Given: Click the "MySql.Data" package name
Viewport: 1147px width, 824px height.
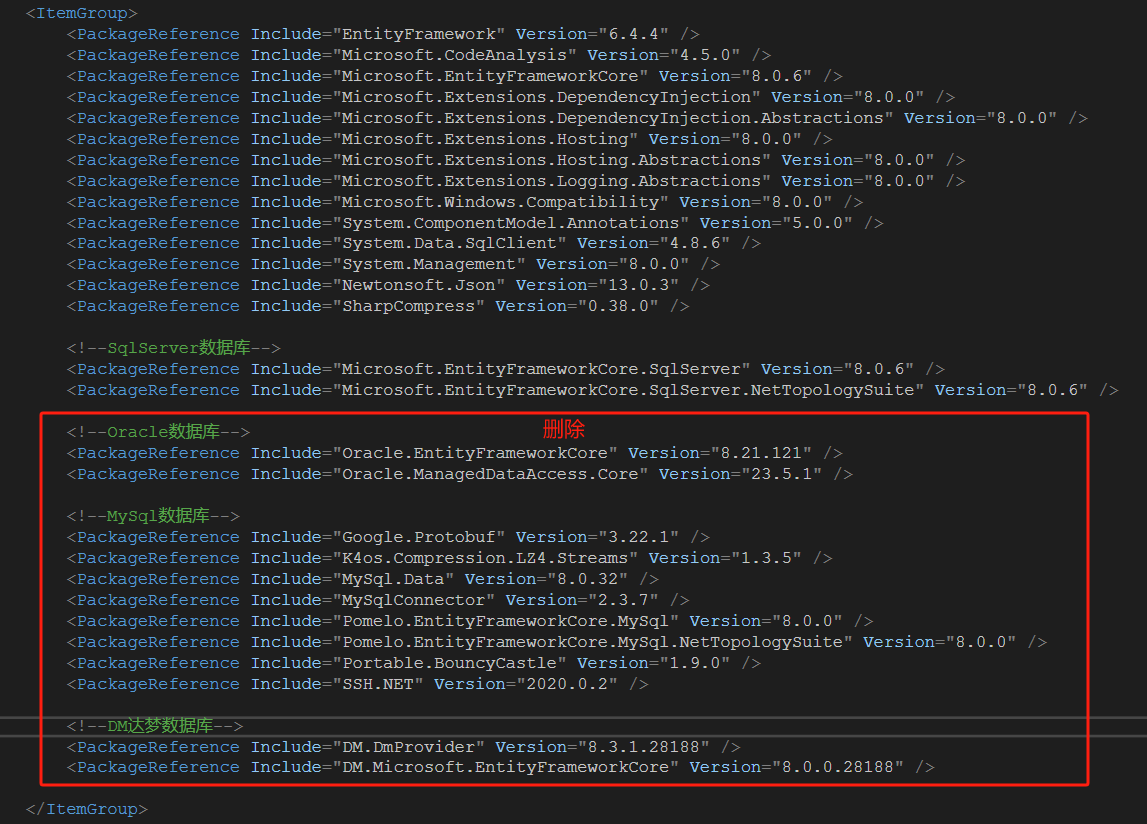Looking at the screenshot, I should 393,580.
